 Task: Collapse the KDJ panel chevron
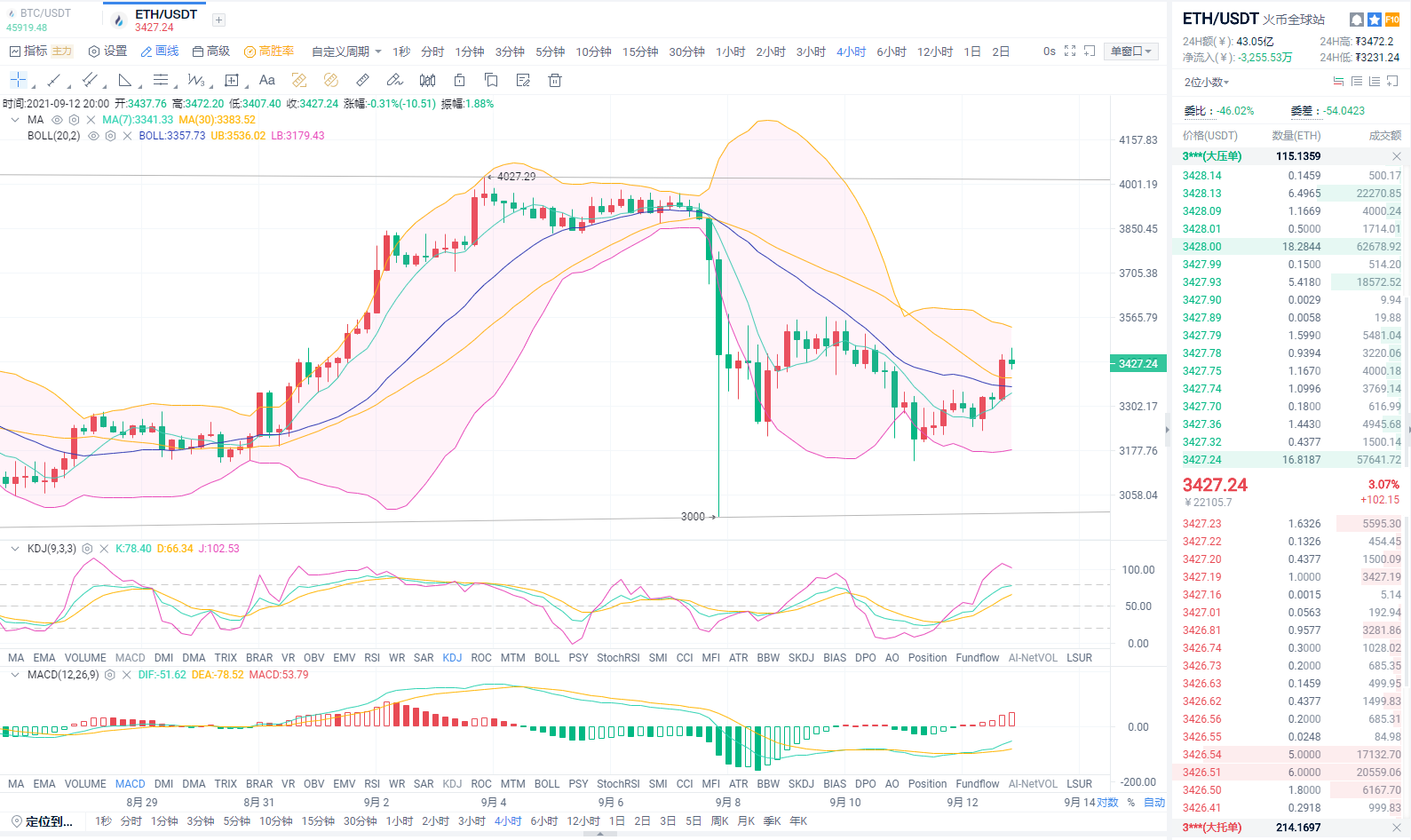click(15, 549)
